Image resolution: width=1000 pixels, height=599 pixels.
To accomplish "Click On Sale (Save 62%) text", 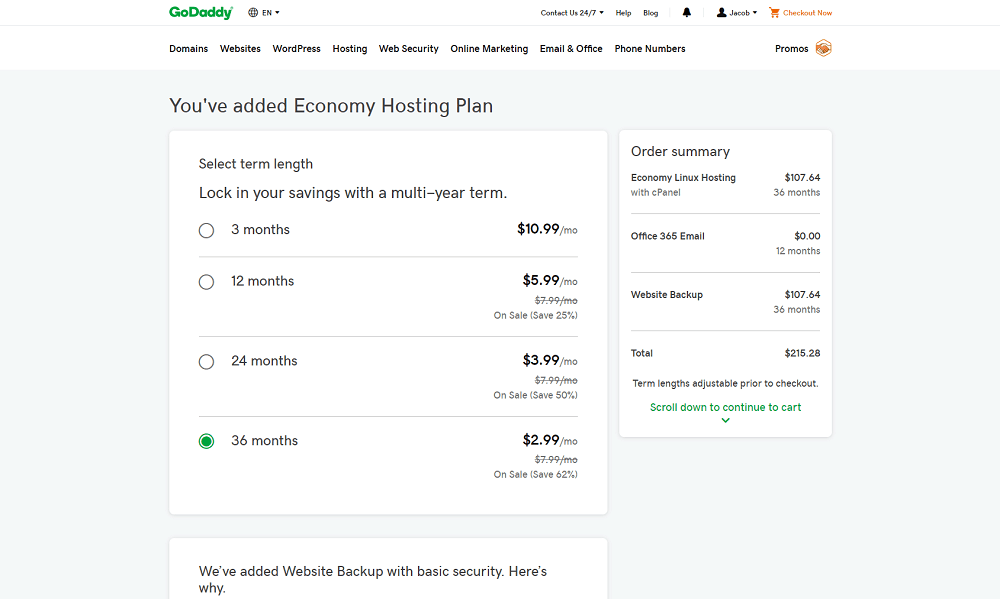I will 536,475.
